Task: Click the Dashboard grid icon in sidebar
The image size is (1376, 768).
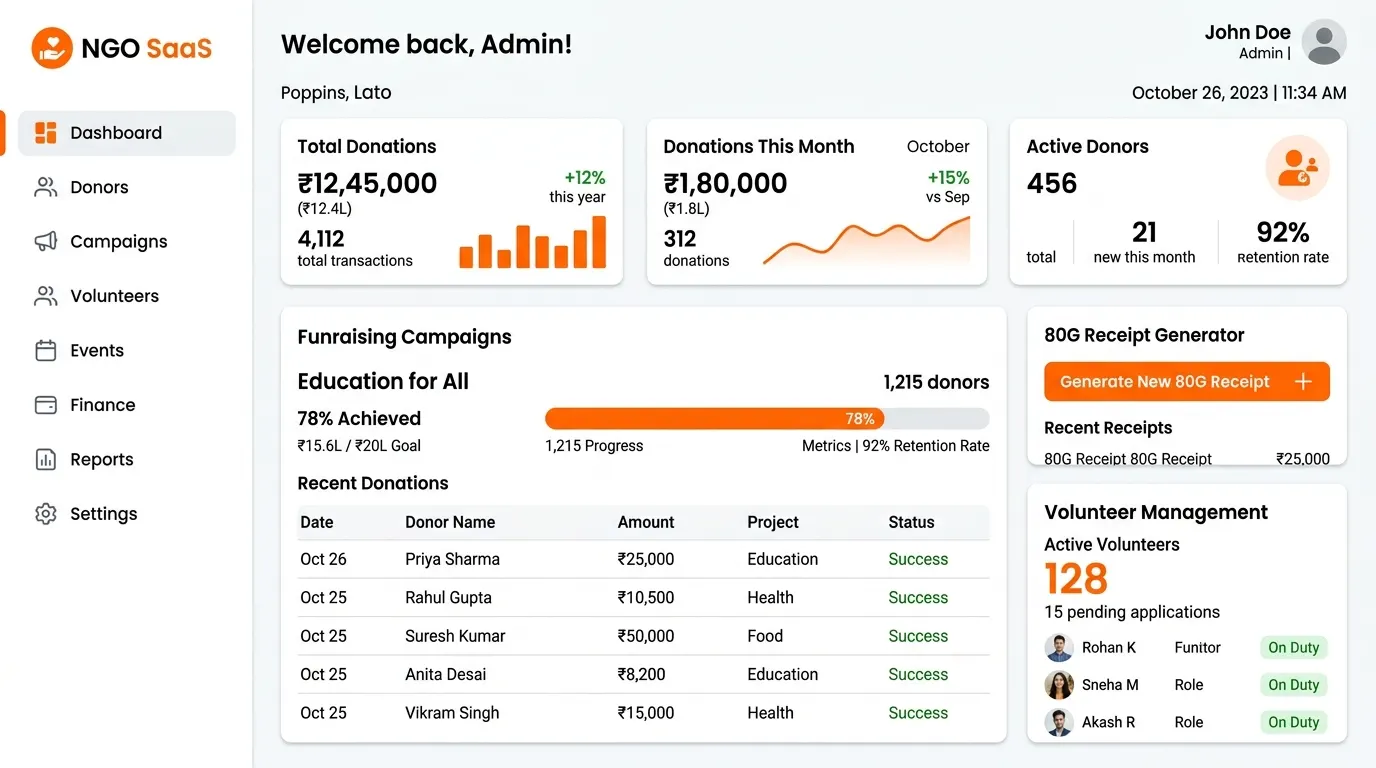Action: click(x=46, y=133)
